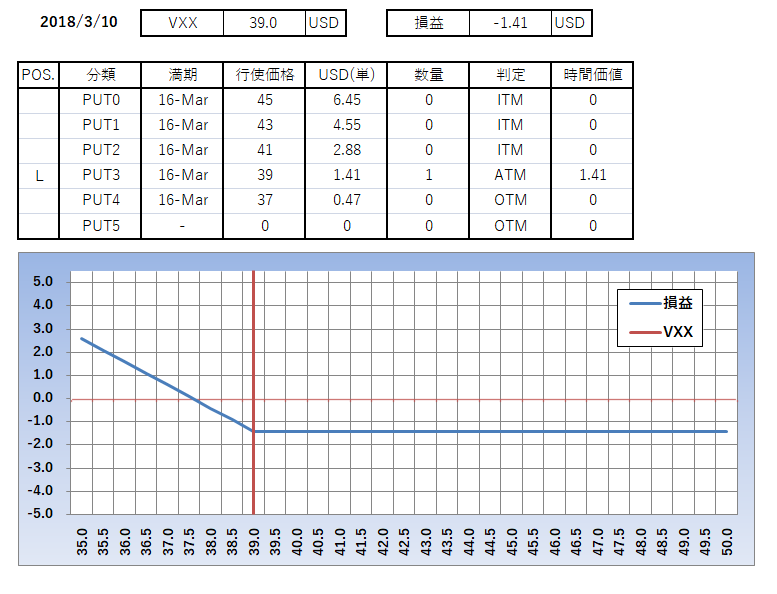Click the 35.0 x-axis label
Screen dimensions: 777x594
[x=82, y=541]
